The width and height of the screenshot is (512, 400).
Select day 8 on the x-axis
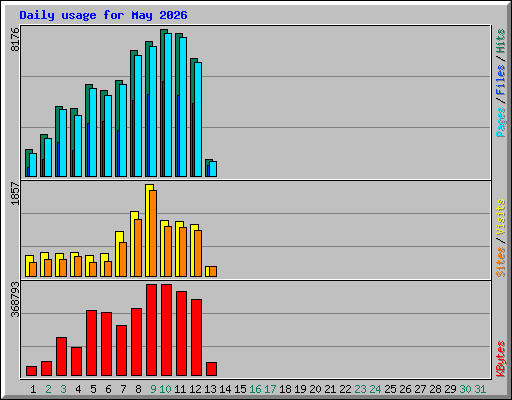click(x=138, y=389)
